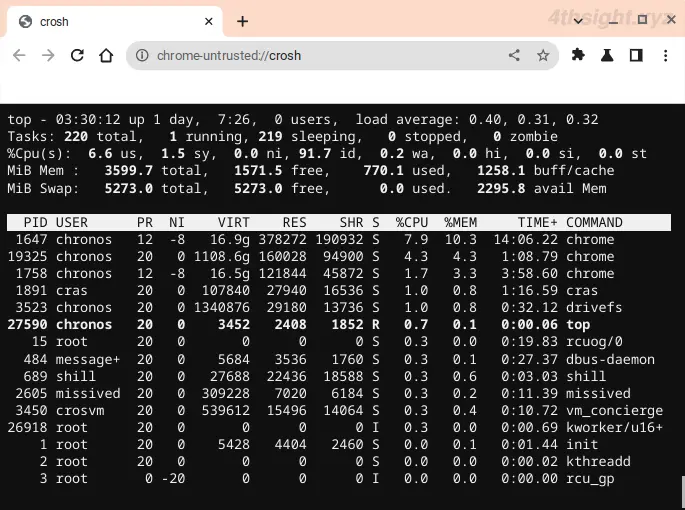Click the shill command name

586,376
